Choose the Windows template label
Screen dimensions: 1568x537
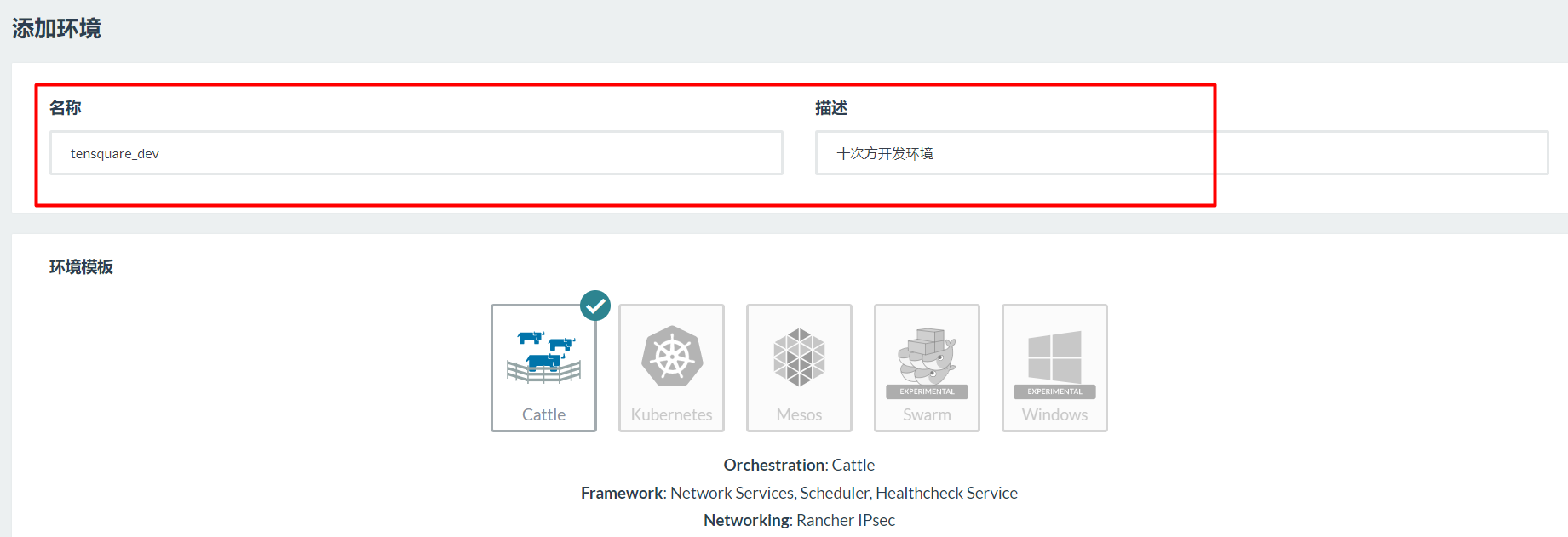[1054, 414]
